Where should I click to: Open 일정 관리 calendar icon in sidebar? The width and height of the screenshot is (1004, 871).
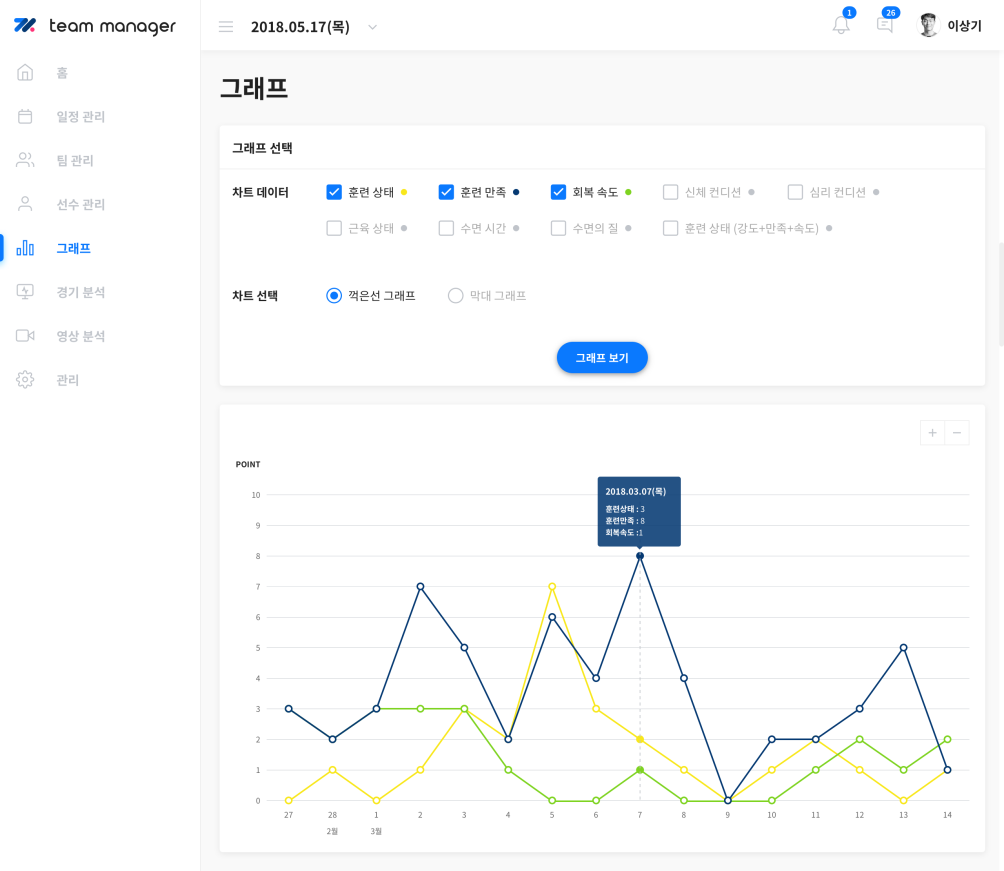(25, 116)
